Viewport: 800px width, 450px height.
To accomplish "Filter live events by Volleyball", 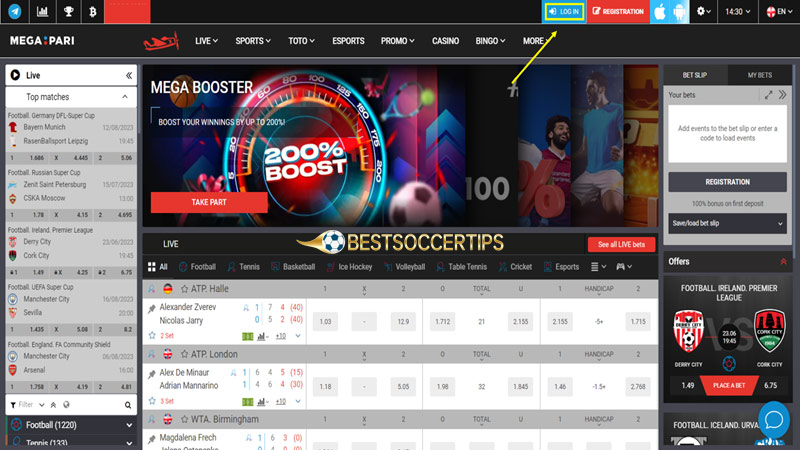I will coord(405,266).
